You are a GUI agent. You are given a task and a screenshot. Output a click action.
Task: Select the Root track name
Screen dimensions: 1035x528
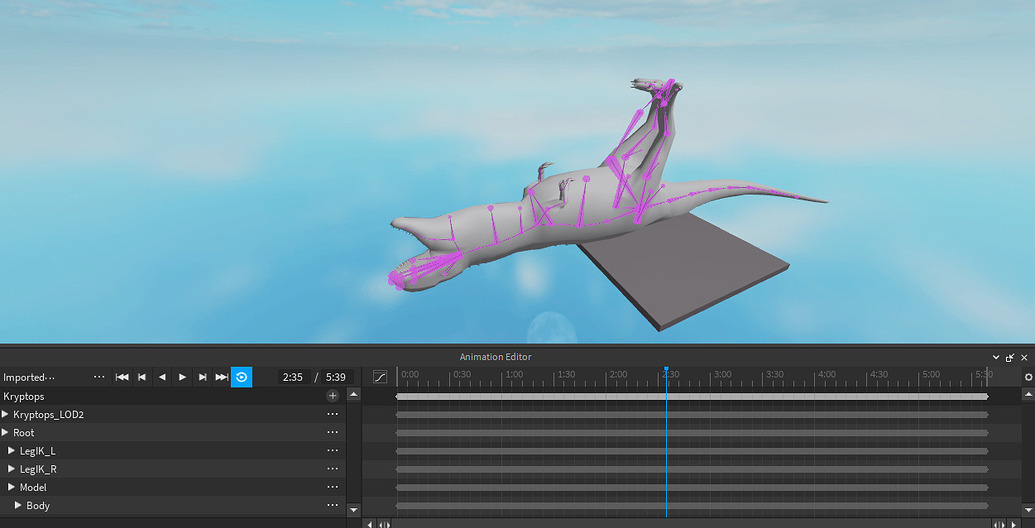pos(24,433)
